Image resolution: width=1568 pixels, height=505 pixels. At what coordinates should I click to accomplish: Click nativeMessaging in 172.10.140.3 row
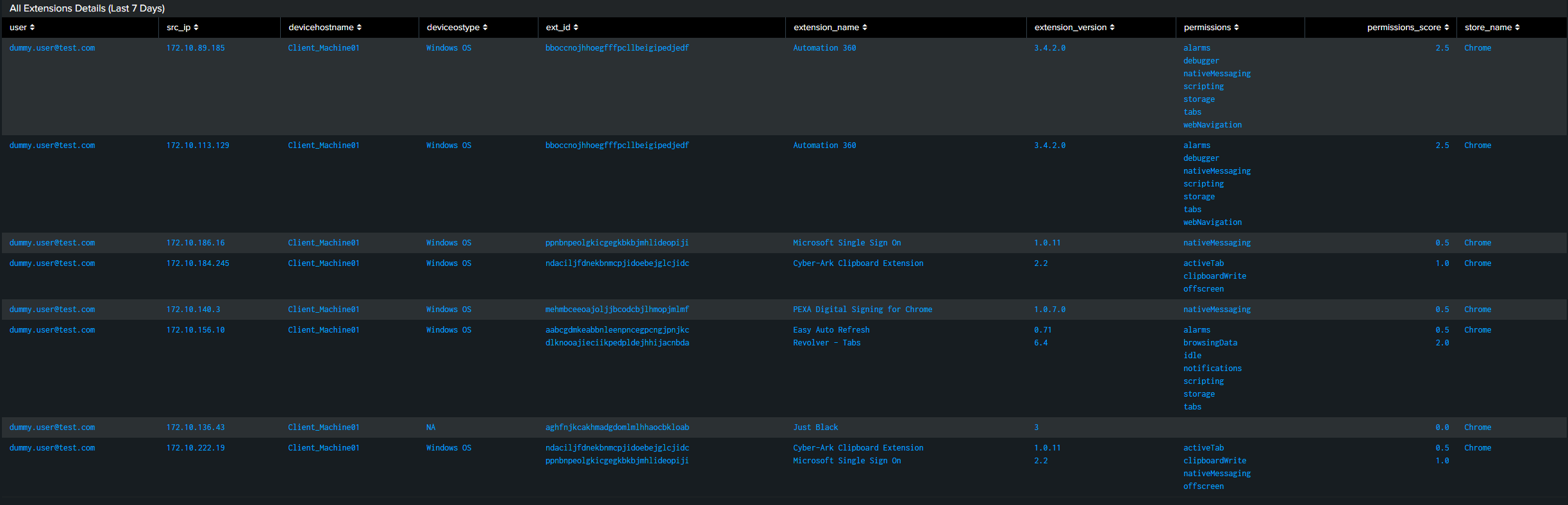[x=1217, y=310]
